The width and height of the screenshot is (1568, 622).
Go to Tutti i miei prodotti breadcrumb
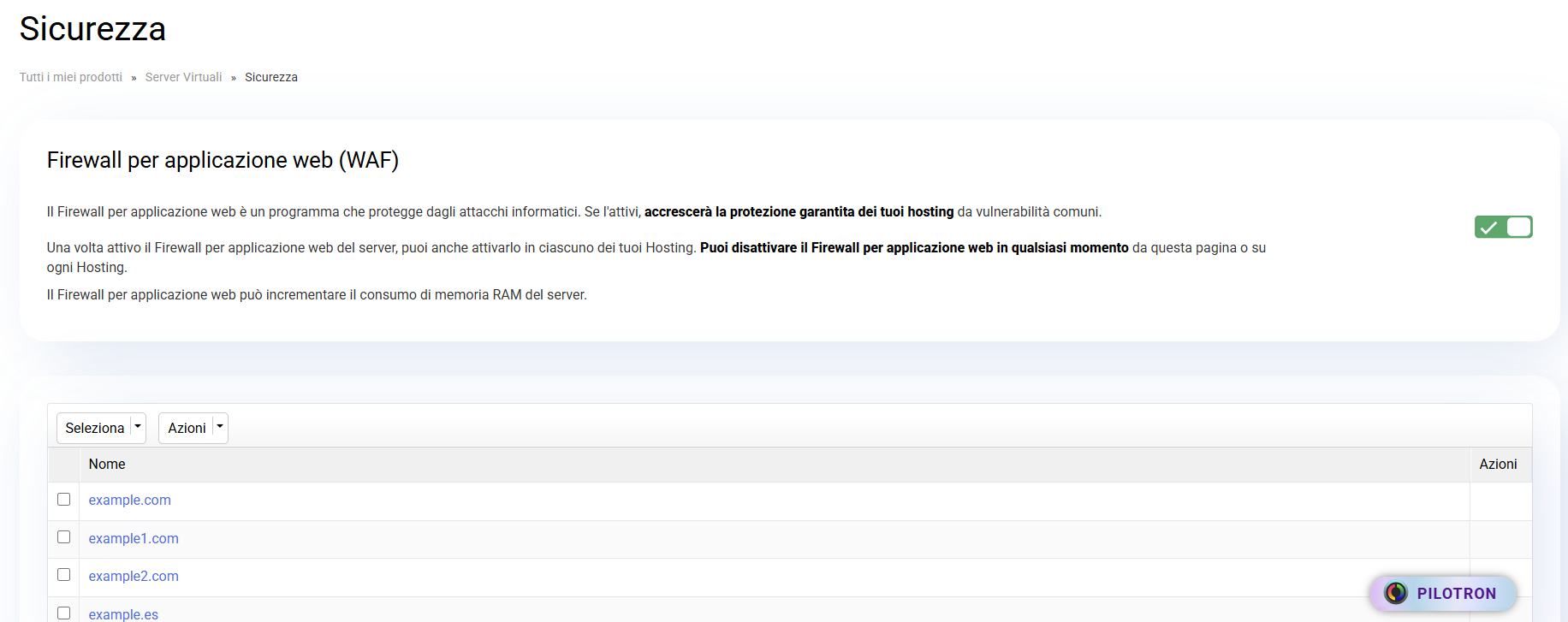click(x=71, y=77)
